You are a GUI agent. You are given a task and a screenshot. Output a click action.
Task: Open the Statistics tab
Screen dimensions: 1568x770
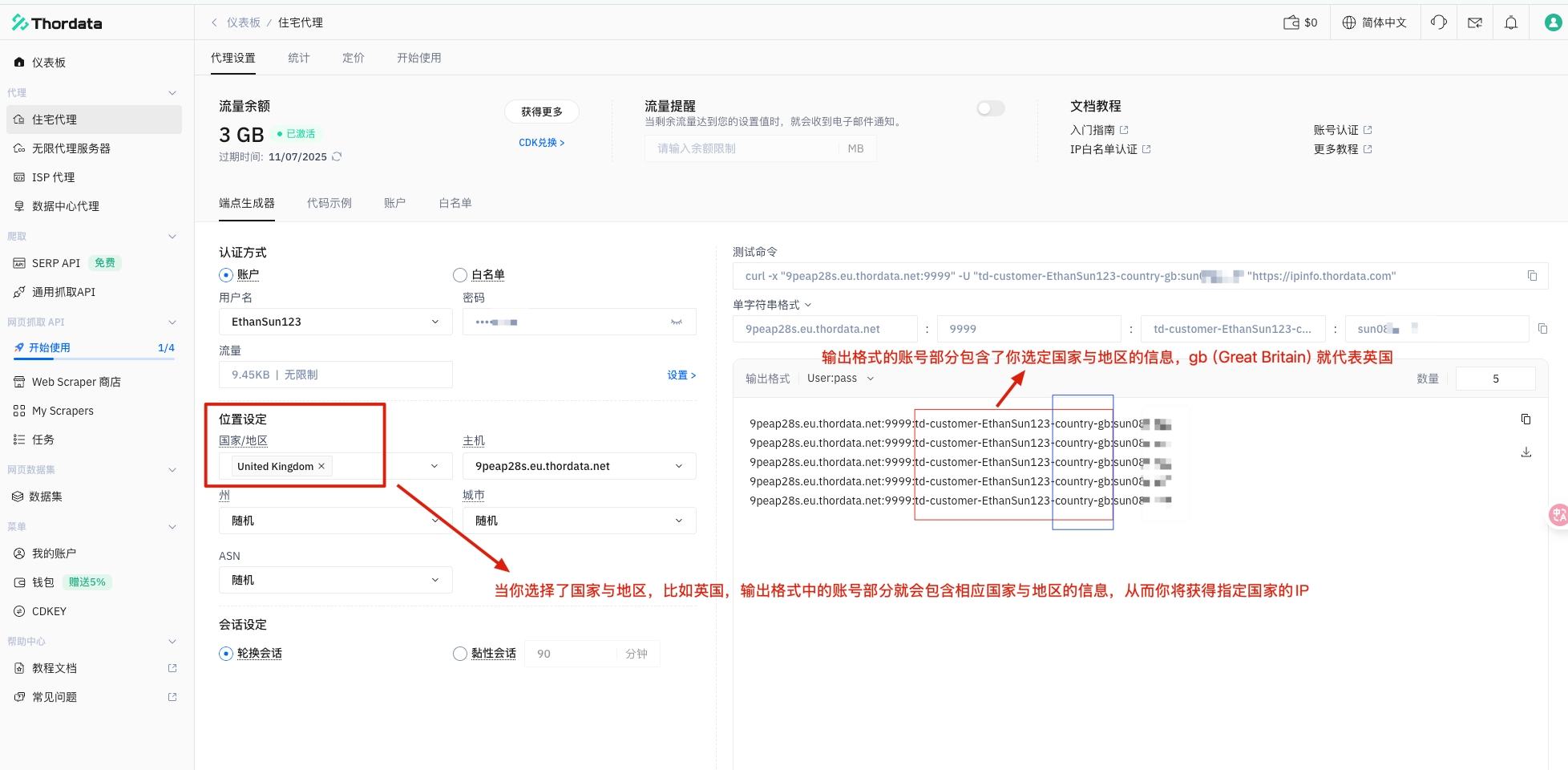pos(298,58)
